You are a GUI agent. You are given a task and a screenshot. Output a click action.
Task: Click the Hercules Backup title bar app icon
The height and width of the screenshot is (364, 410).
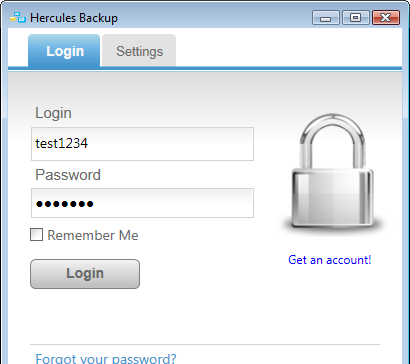pos(18,17)
